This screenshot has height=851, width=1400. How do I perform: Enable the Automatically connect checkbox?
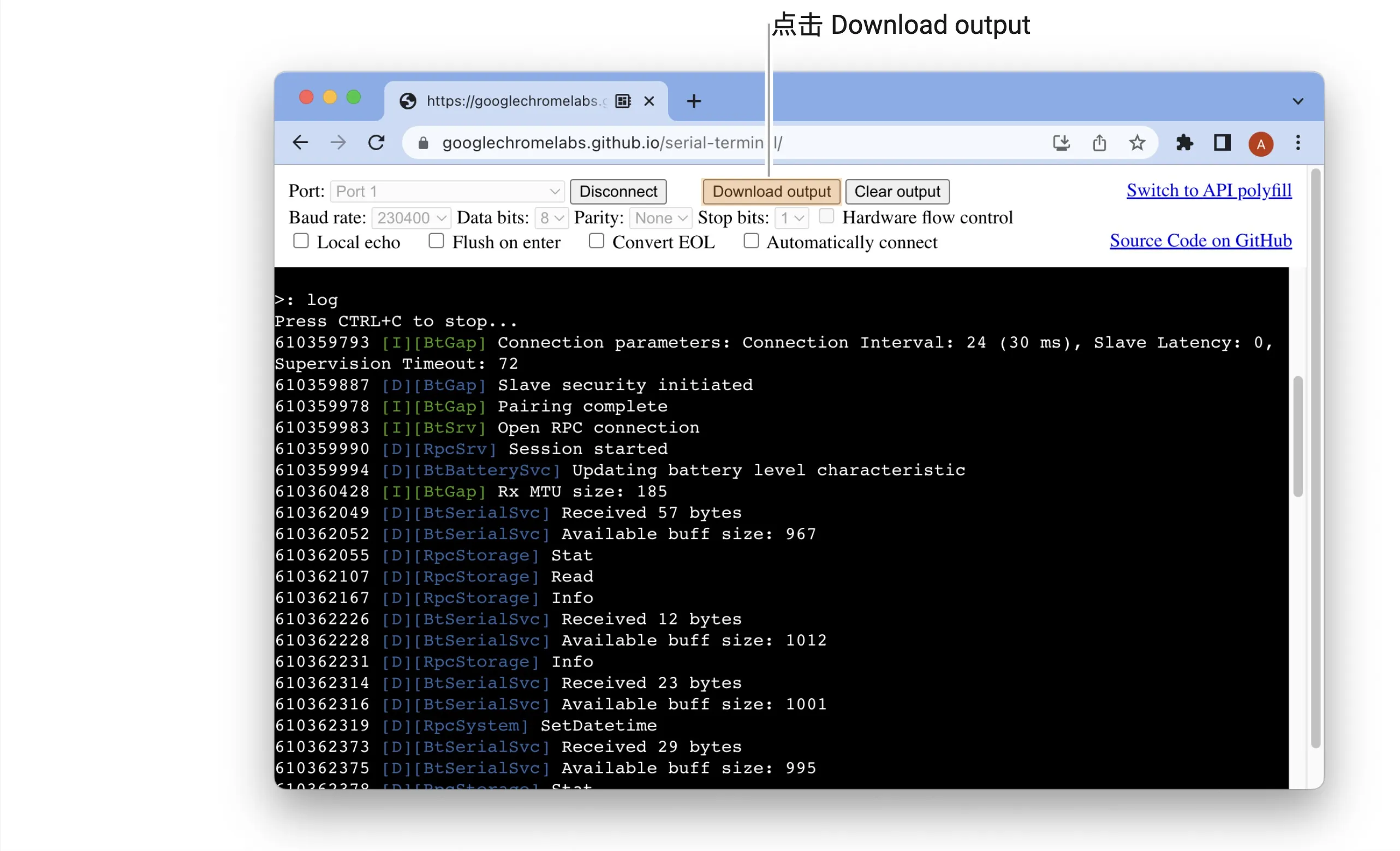pos(751,241)
